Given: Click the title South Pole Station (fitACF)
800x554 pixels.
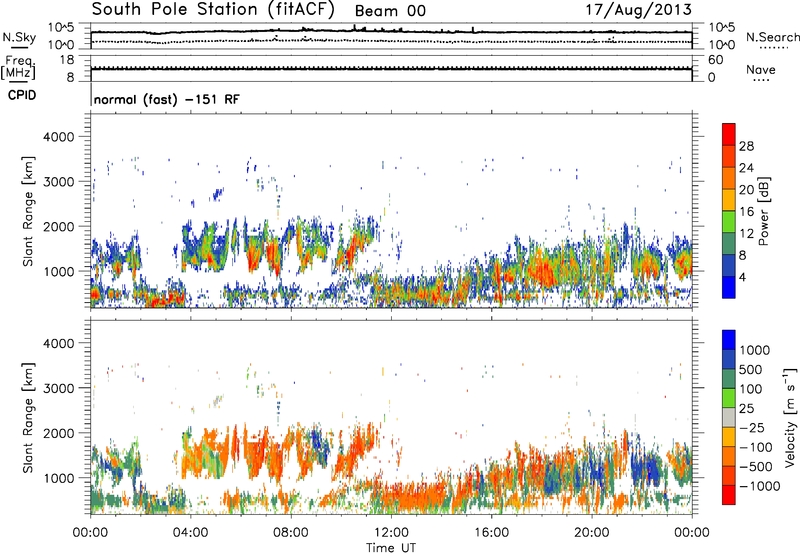Looking at the screenshot, I should pyautogui.click(x=212, y=10).
